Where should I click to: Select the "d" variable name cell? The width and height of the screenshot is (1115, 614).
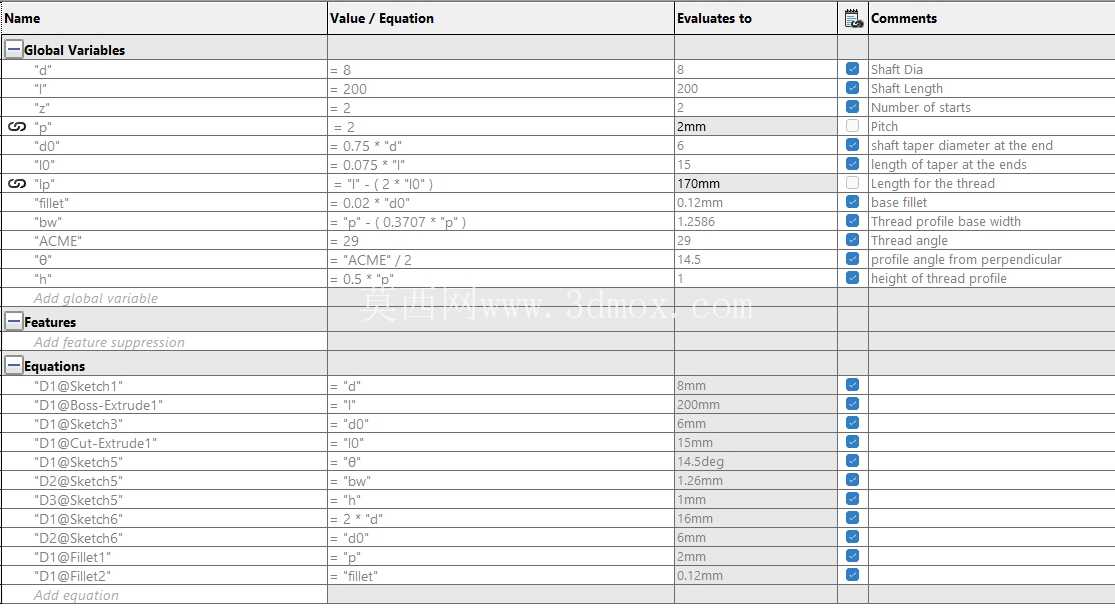[x=164, y=70]
